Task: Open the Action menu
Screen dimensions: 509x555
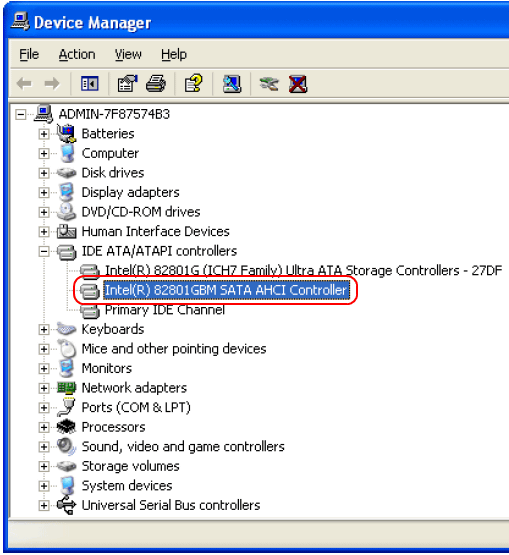Action: click(77, 55)
